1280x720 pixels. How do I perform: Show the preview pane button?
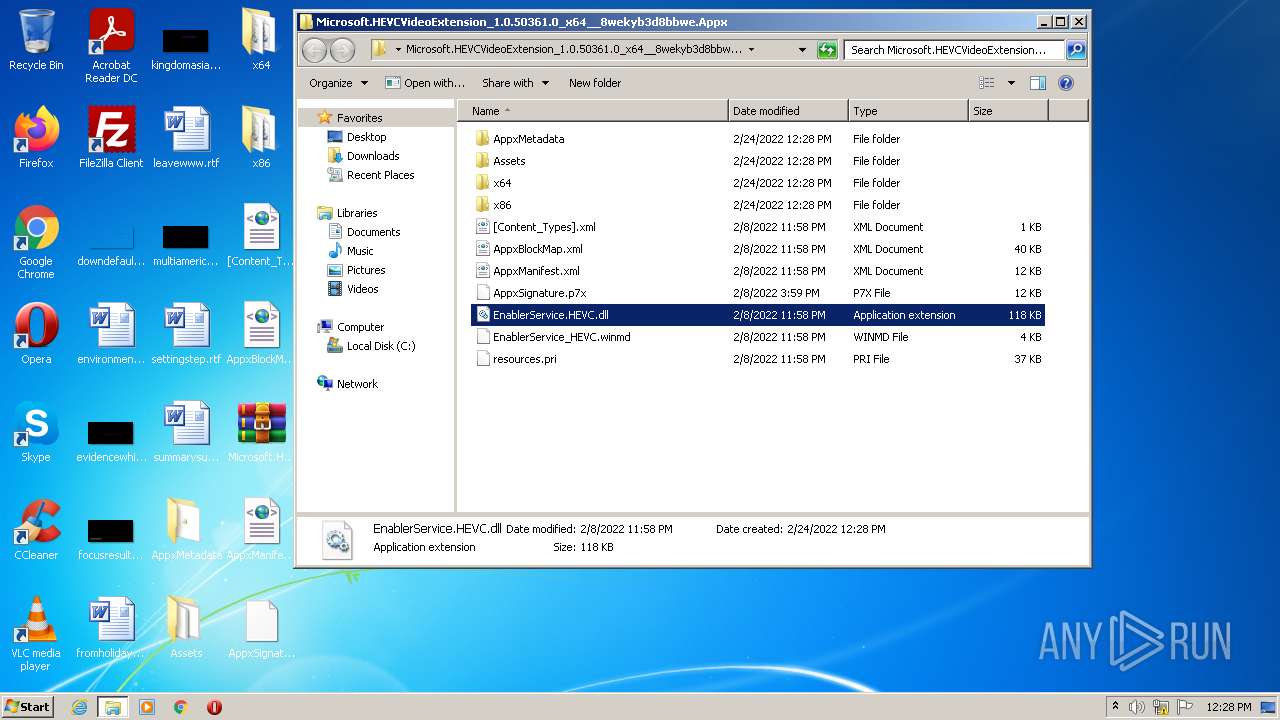pos(1037,83)
